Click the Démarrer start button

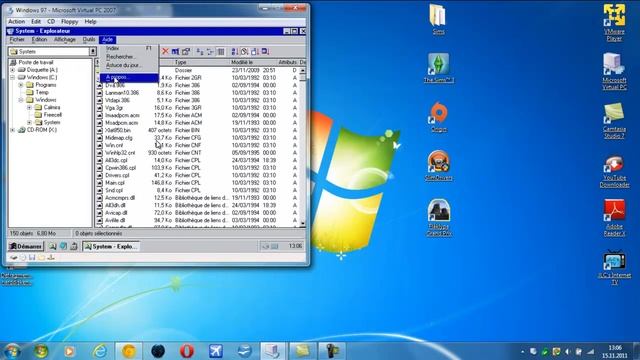click(x=26, y=247)
